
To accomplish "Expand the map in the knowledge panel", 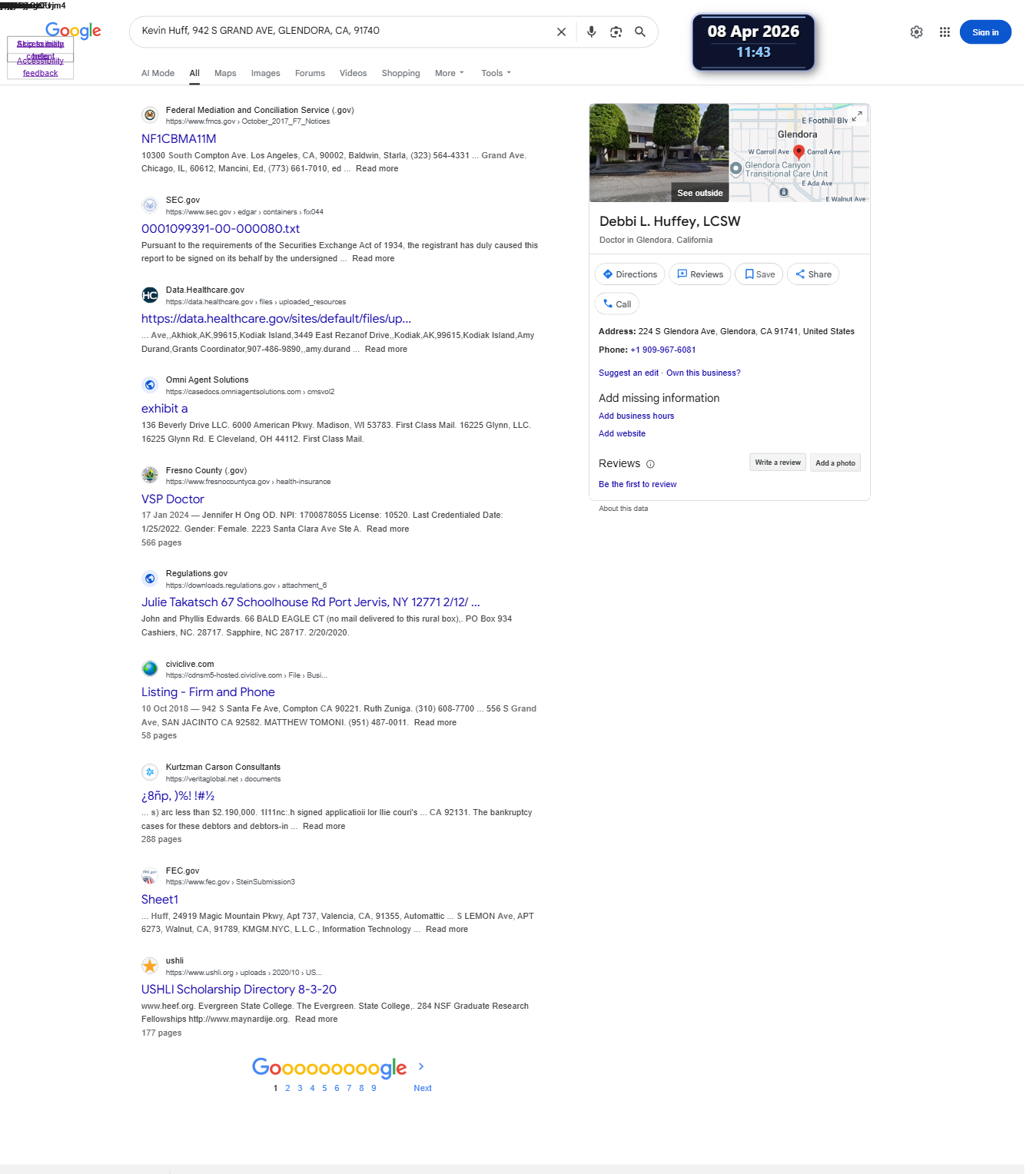I will pos(857,116).
